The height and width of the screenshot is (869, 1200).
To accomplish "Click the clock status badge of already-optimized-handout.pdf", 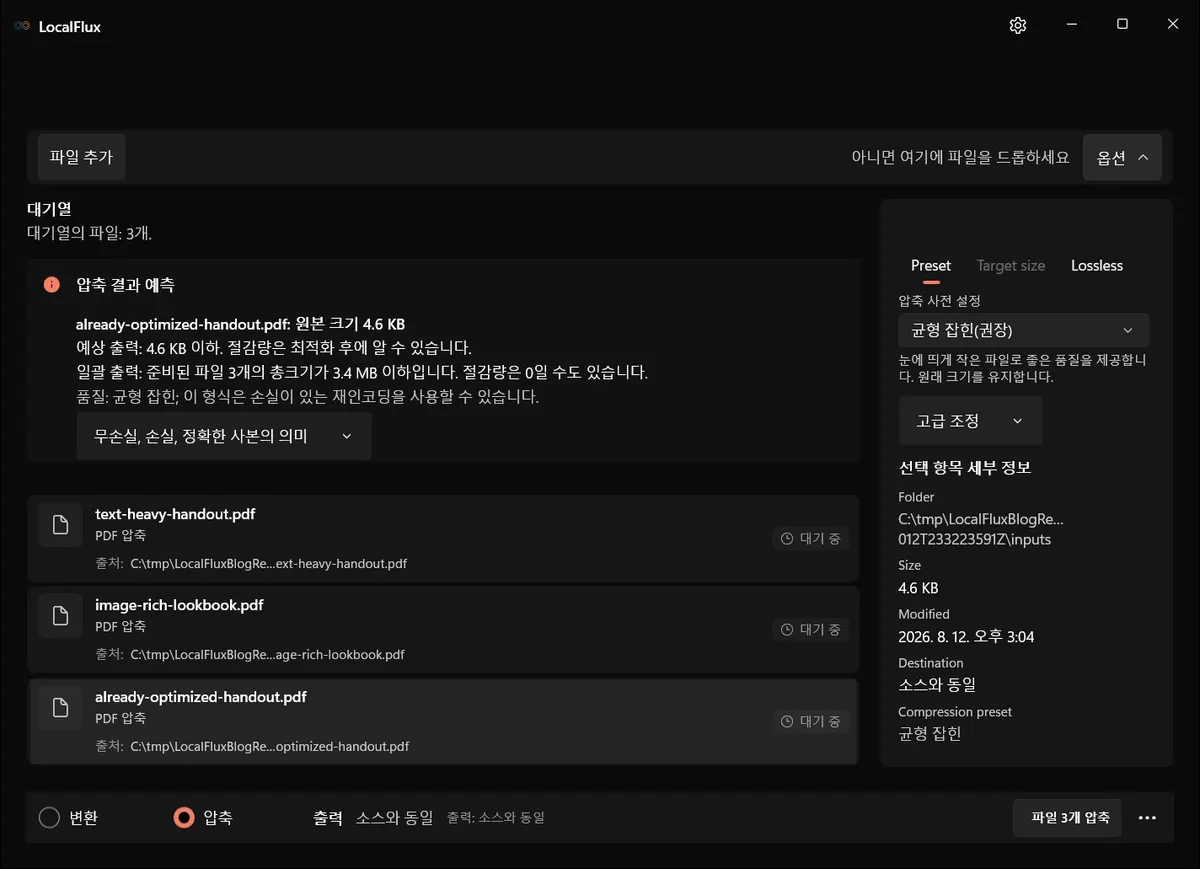I will pos(811,721).
